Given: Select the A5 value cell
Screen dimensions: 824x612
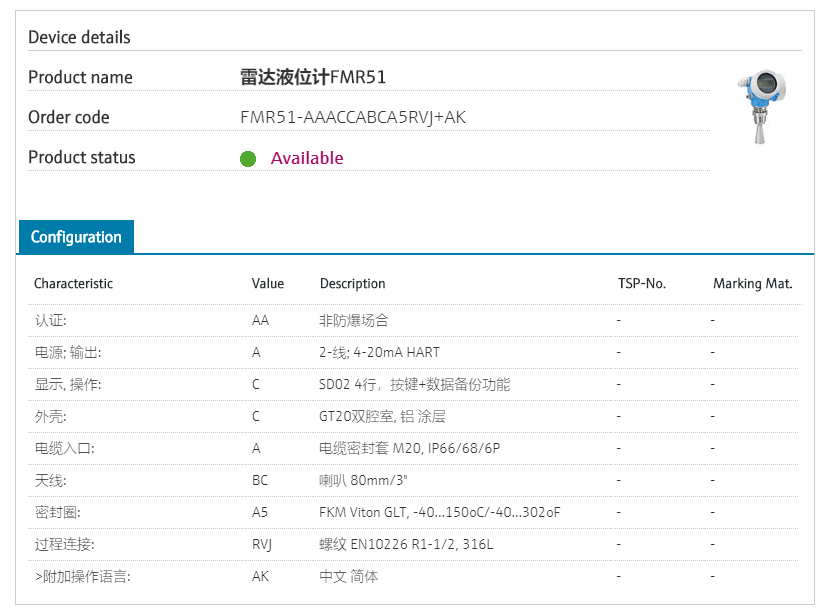Looking at the screenshot, I should (260, 513).
